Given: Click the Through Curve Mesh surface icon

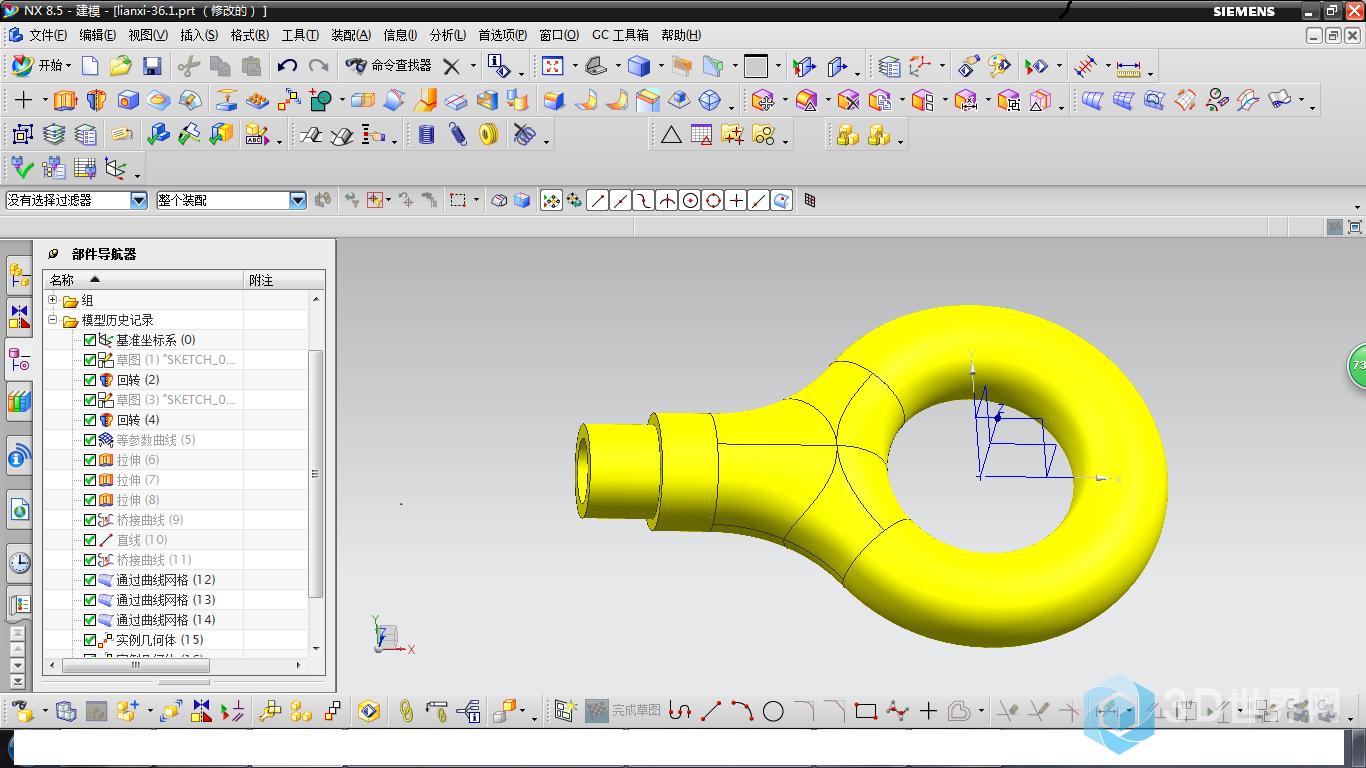Looking at the screenshot, I should point(1124,100).
